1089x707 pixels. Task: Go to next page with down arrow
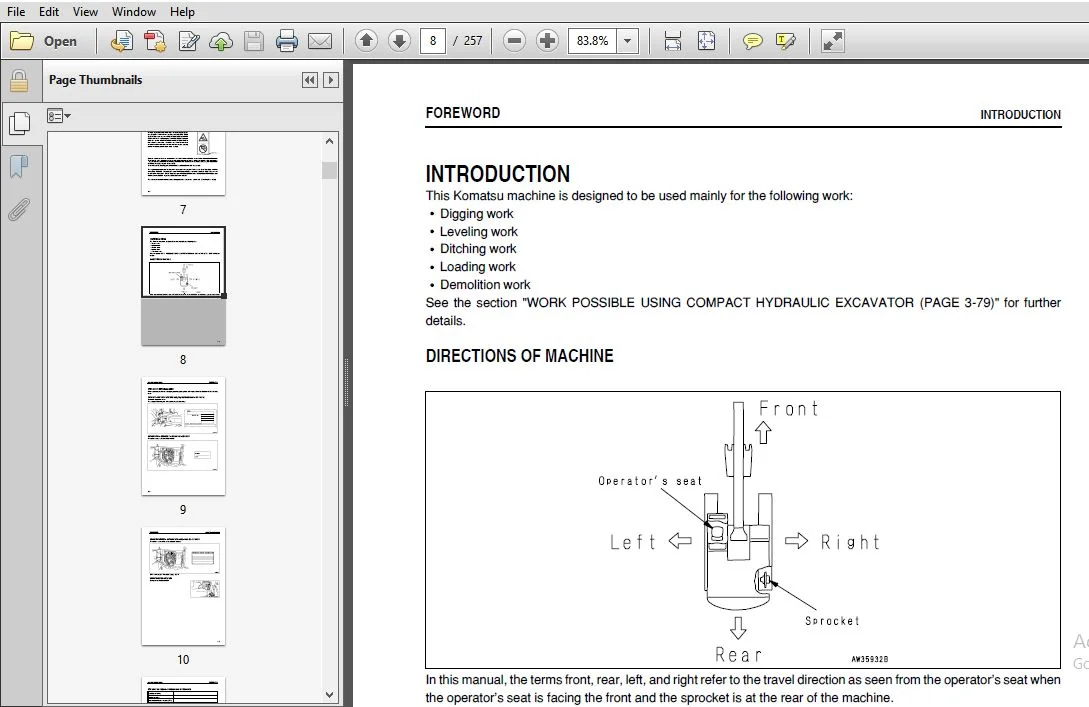[x=399, y=41]
